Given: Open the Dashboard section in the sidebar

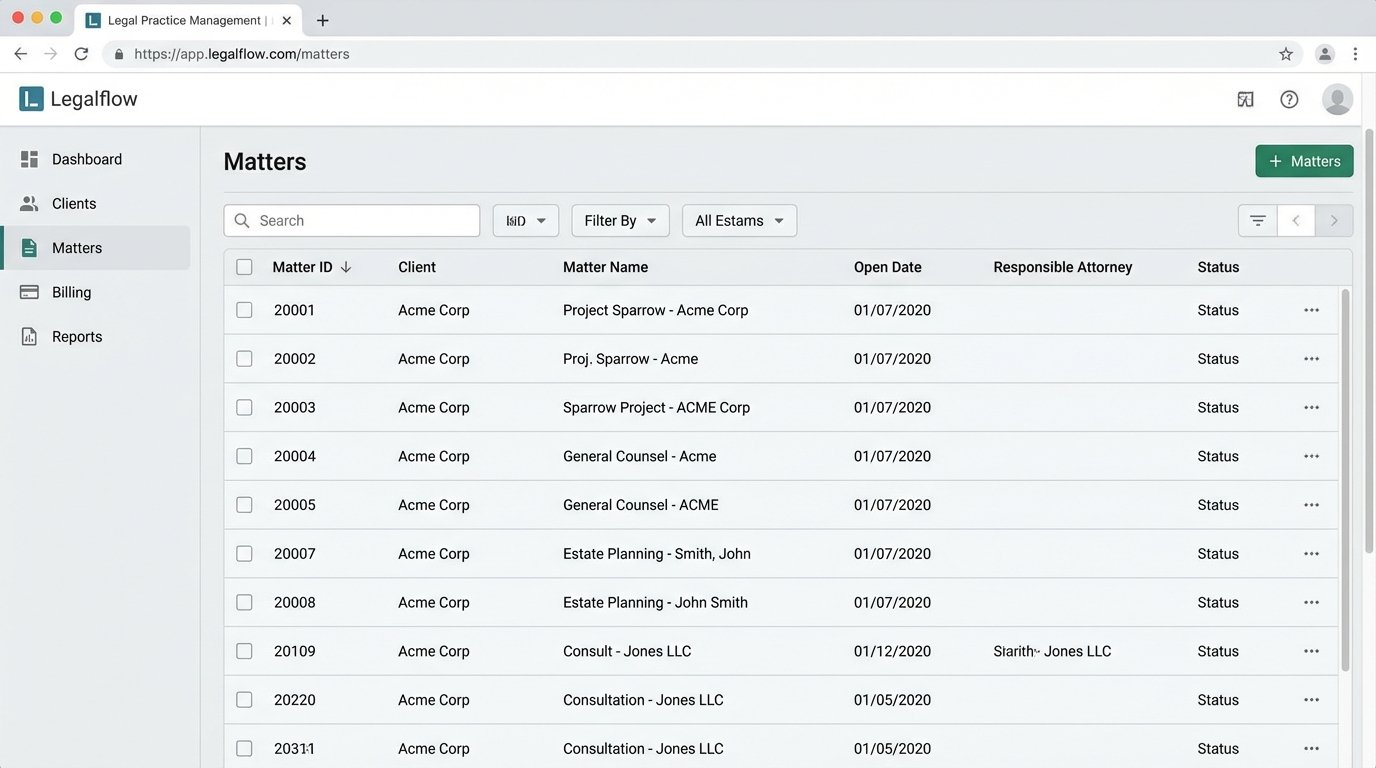Looking at the screenshot, I should pyautogui.click(x=86, y=158).
